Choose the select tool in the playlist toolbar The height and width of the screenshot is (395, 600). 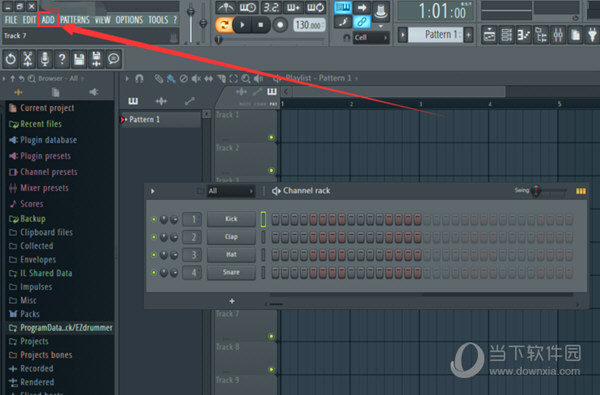233,78
